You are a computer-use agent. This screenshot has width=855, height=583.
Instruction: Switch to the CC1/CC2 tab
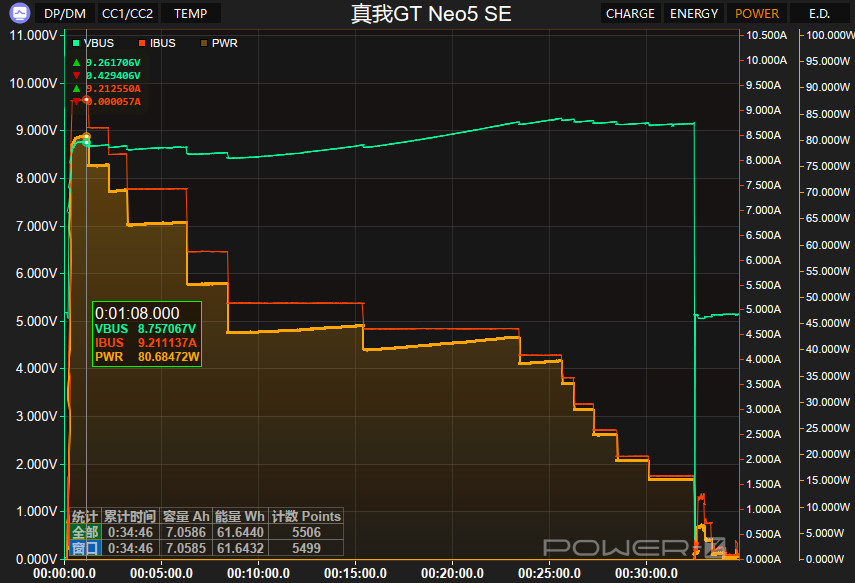(x=128, y=14)
